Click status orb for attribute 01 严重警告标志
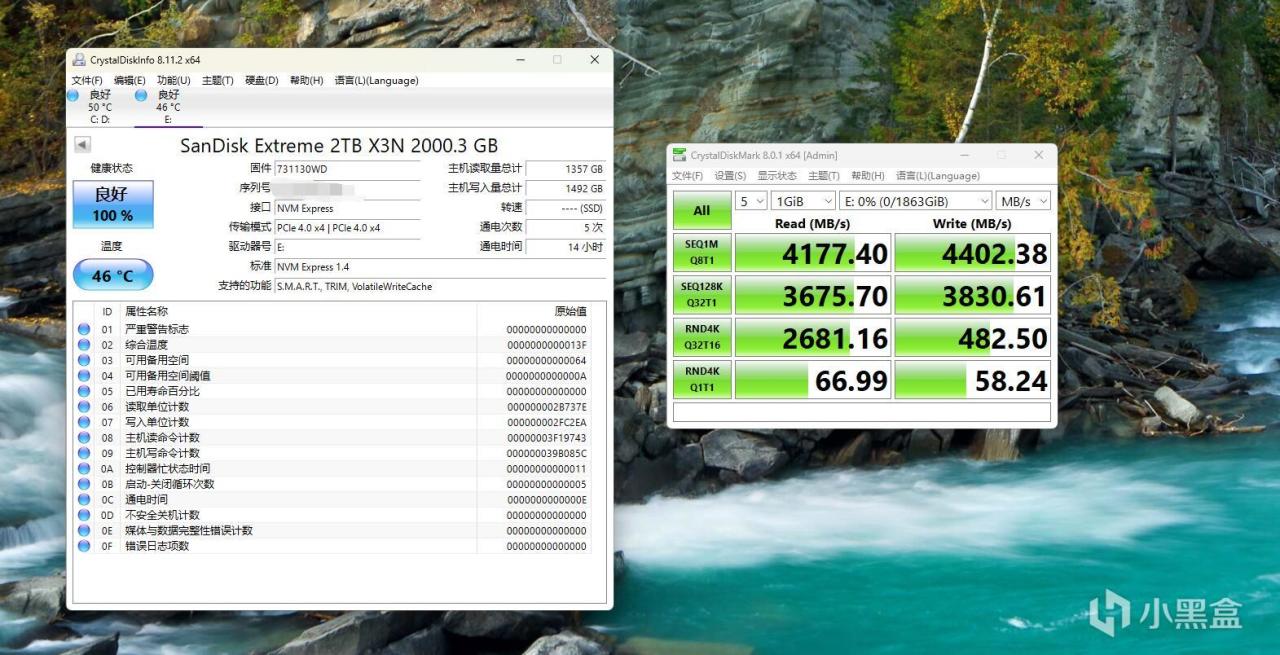This screenshot has height=655, width=1280. pos(84,329)
